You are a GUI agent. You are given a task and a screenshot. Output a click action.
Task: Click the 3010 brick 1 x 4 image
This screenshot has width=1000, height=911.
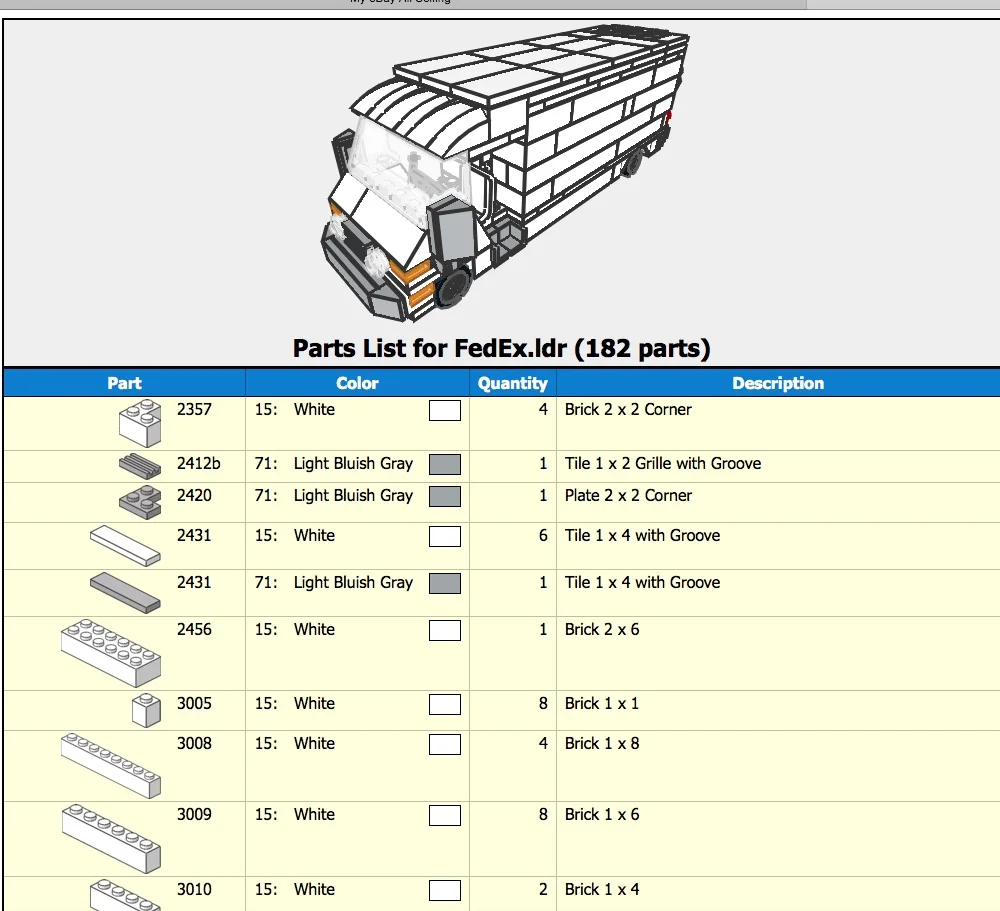125,895
